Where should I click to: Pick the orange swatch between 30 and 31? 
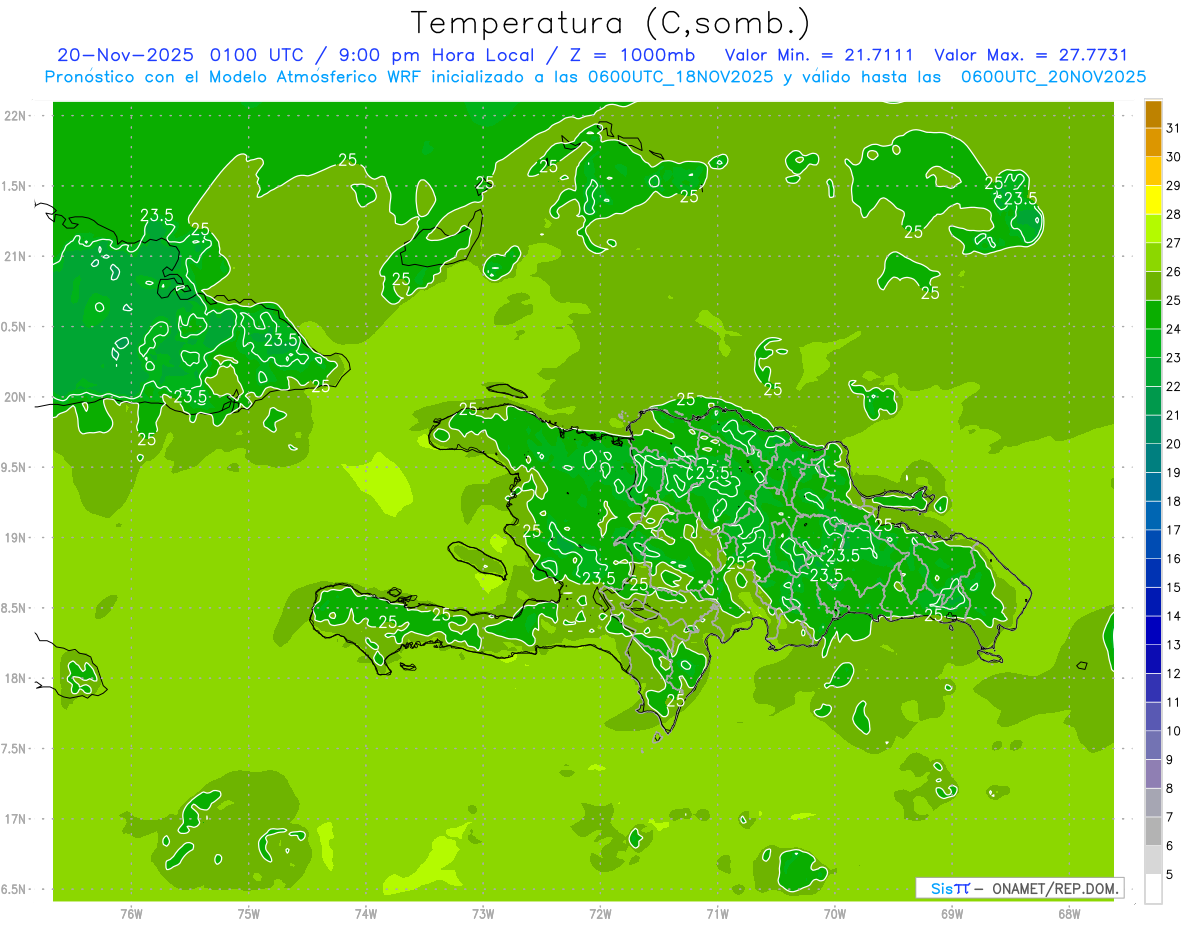tap(1153, 143)
